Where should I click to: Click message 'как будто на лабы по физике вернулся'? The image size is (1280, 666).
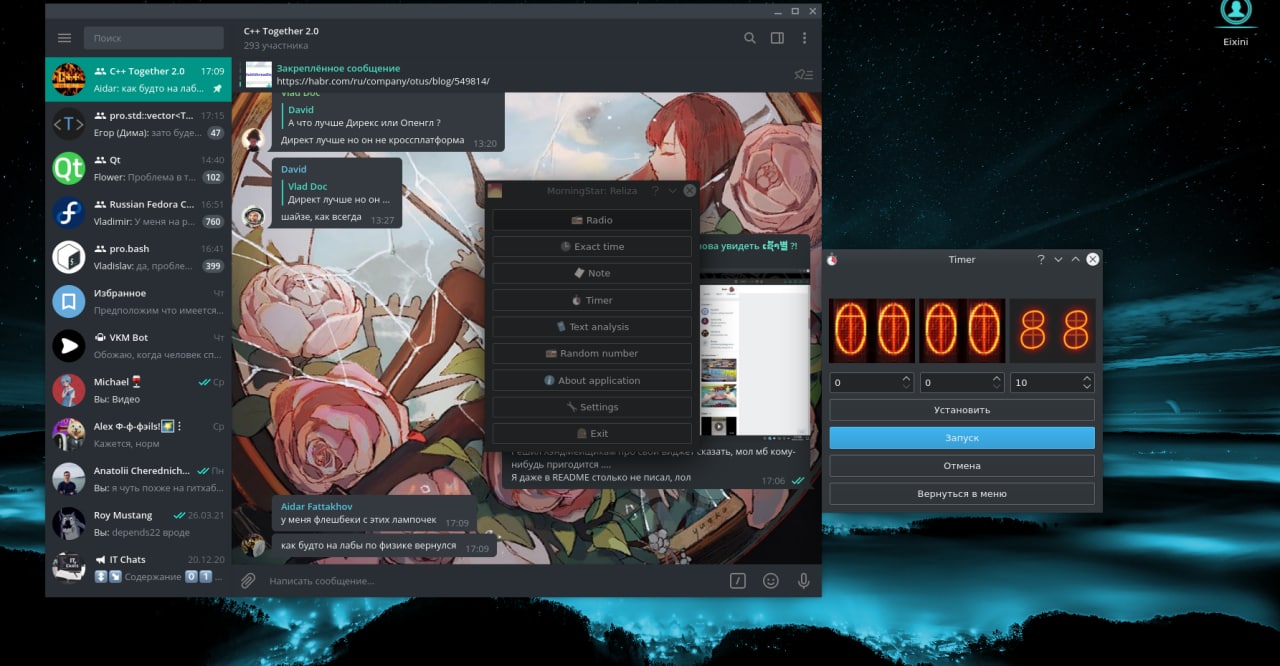pos(384,546)
